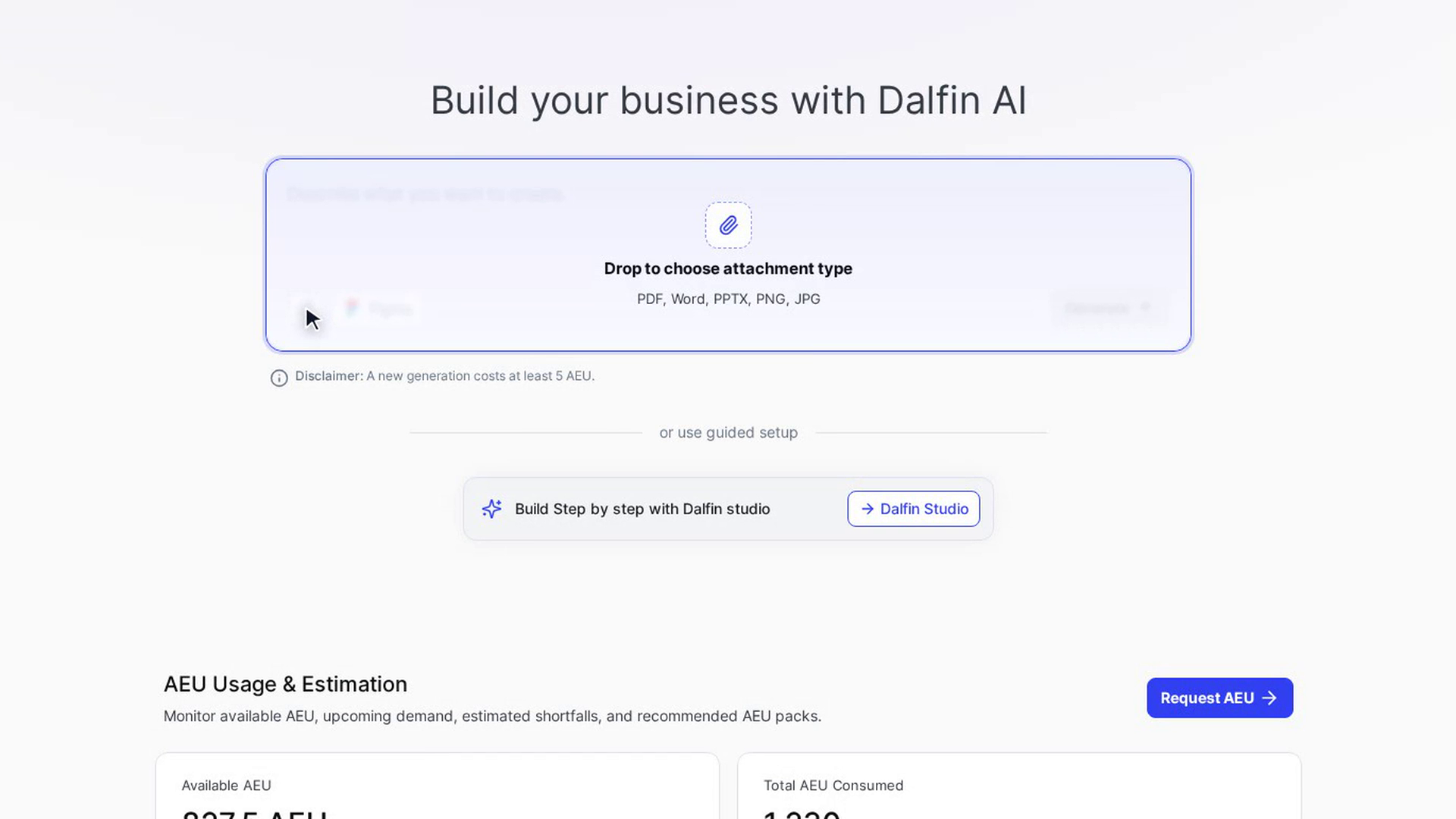Click the Disclaimer info icon
1456x819 pixels.
[279, 378]
